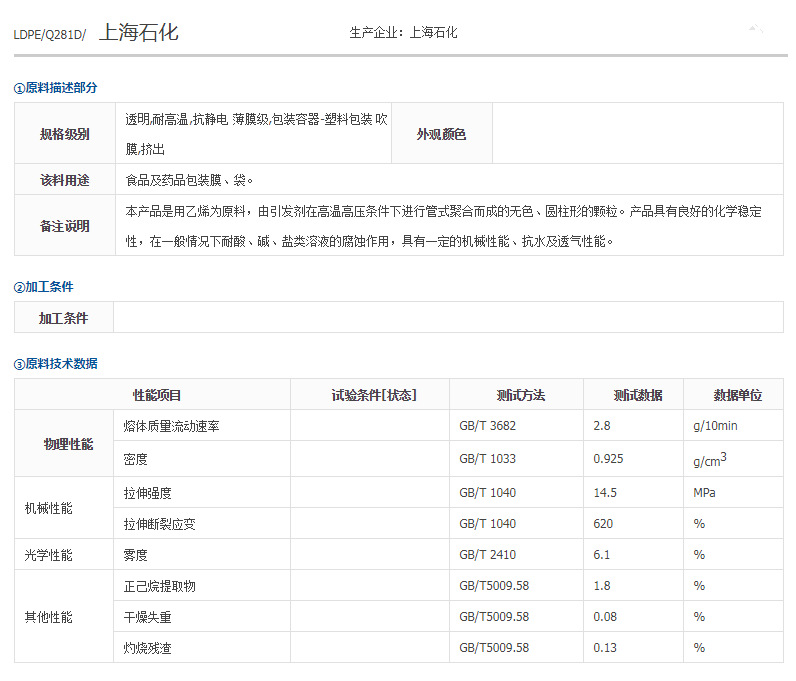Click the 透明,耐高温,抗静电 specification text
796x681 pixels.
pos(256,134)
